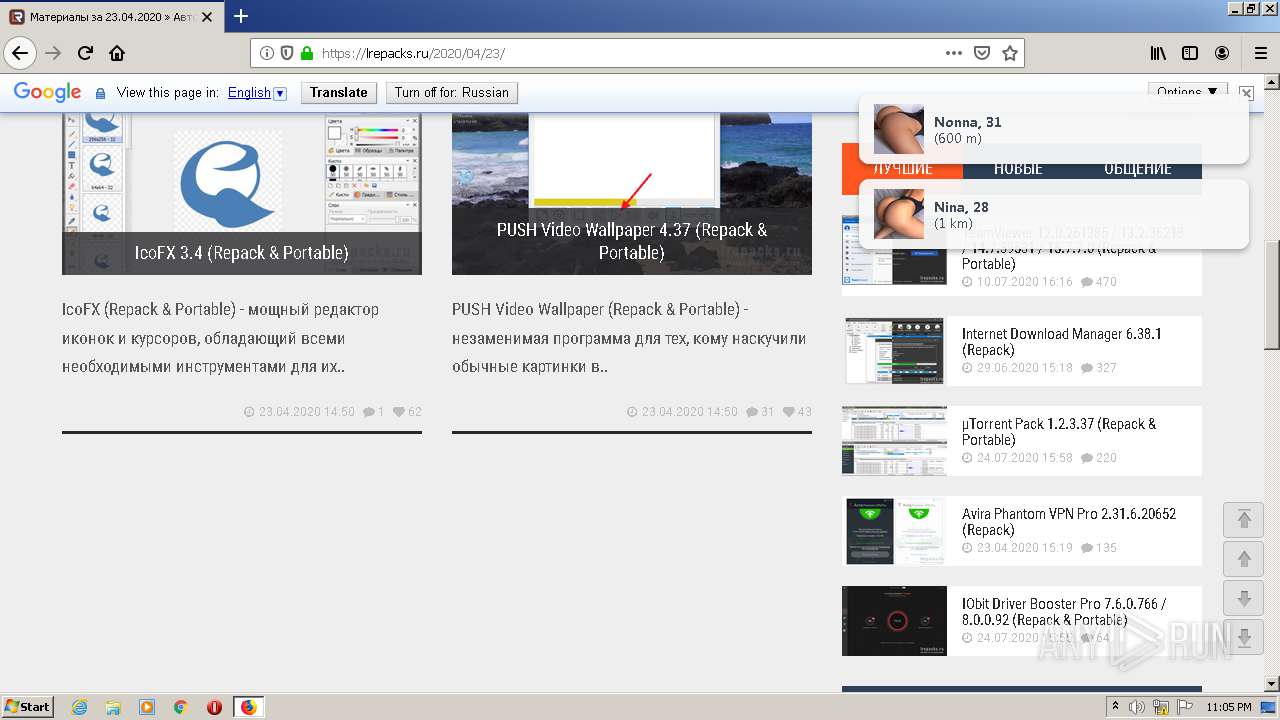
Task: Bookmark this page with the star
Action: pyautogui.click(x=1010, y=53)
